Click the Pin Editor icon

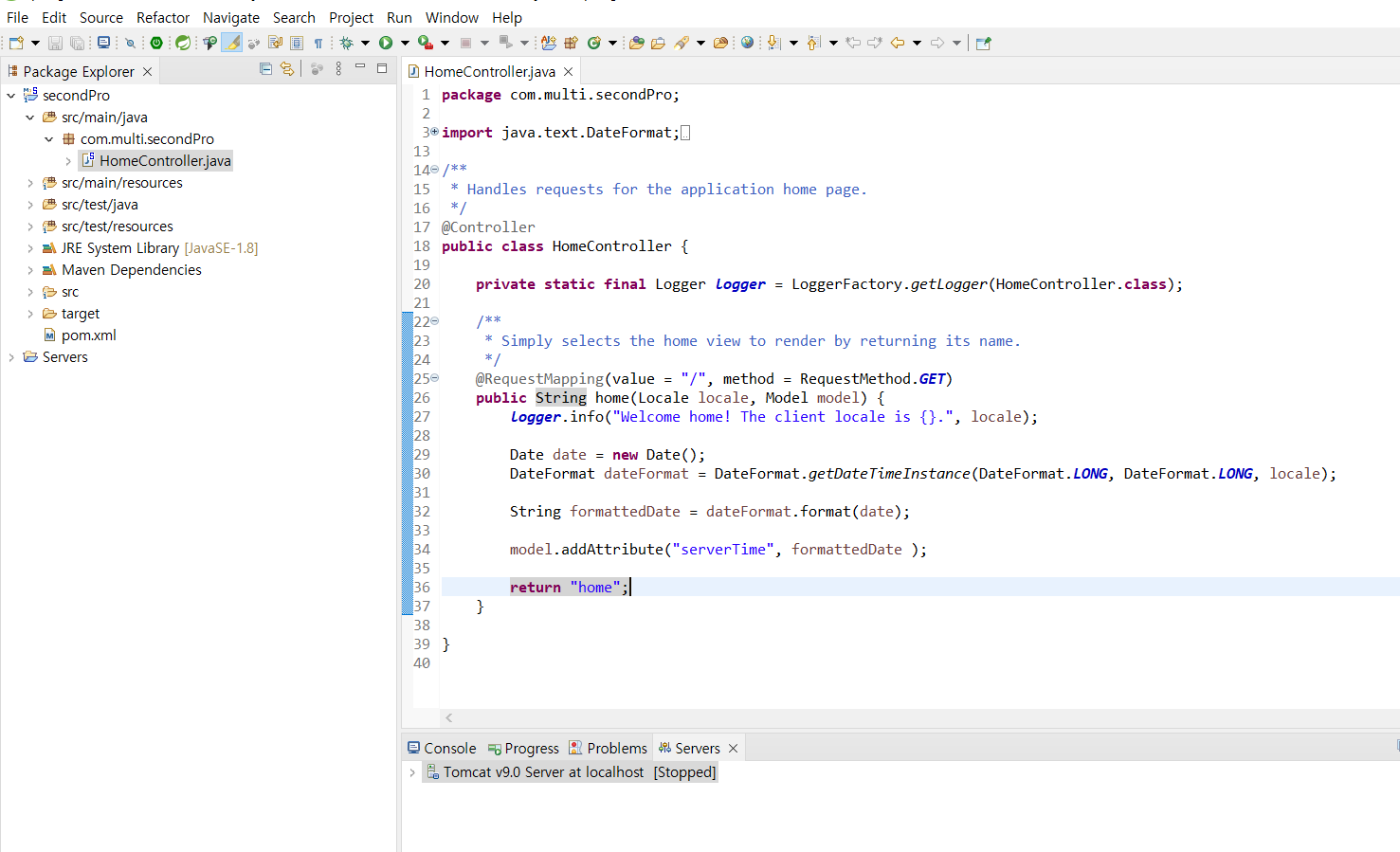click(983, 43)
